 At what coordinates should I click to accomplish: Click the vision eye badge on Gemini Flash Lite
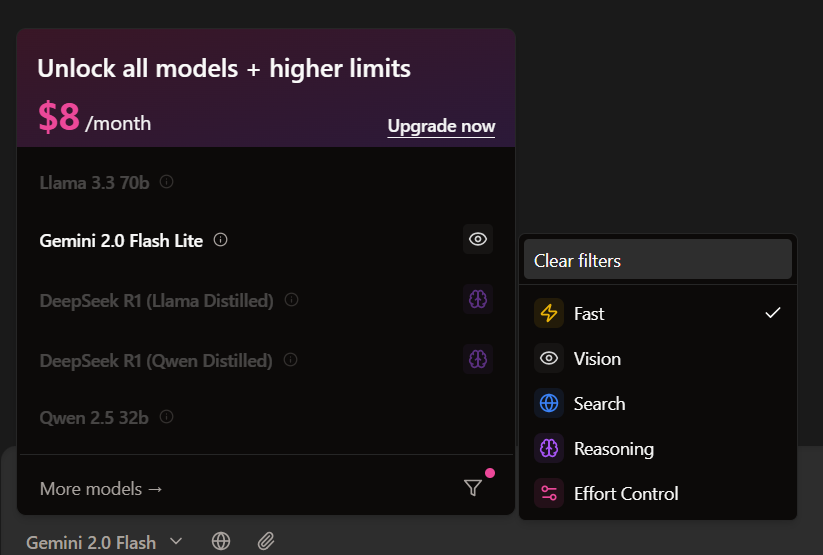(478, 239)
